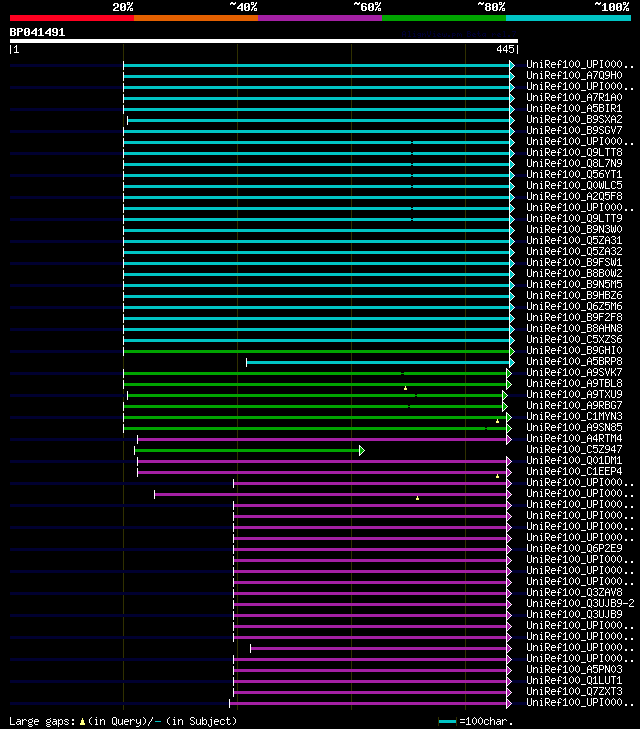Select the UniRef100_Q8L7N9 label
The height and width of the screenshot is (729, 640).
[574, 163]
